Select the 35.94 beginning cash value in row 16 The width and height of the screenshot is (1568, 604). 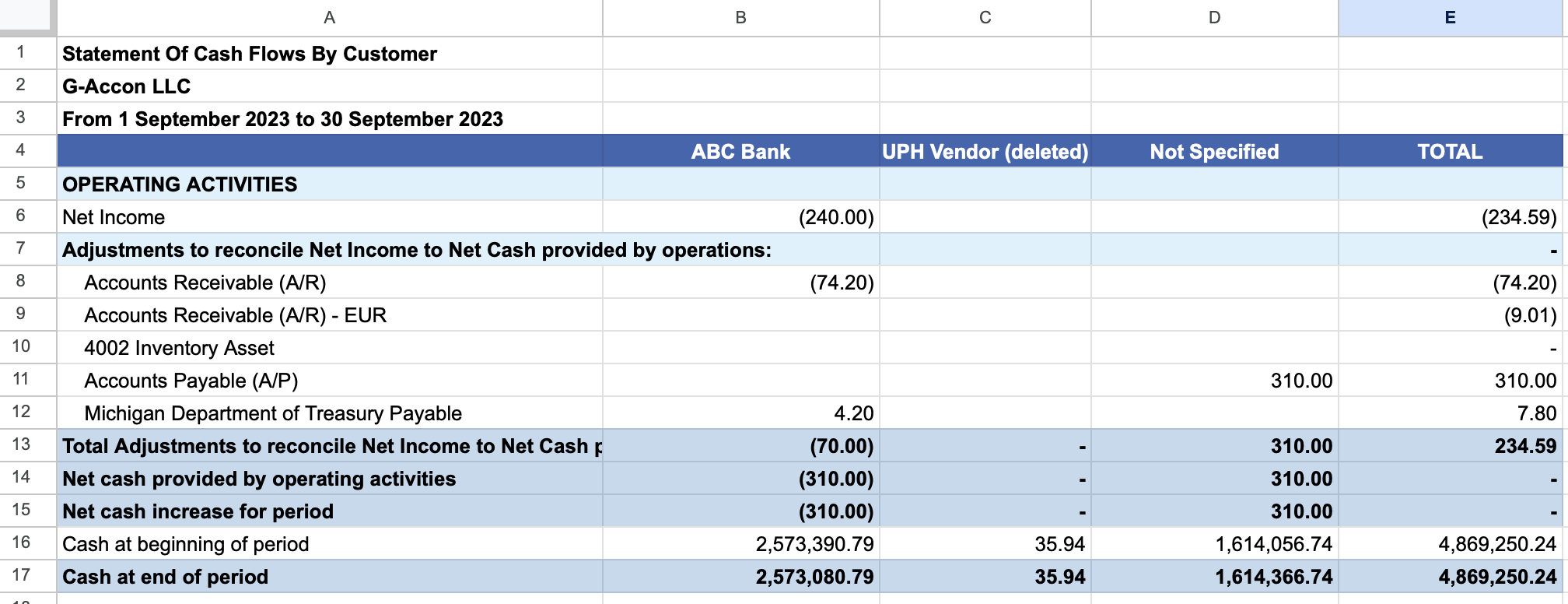pos(985,543)
